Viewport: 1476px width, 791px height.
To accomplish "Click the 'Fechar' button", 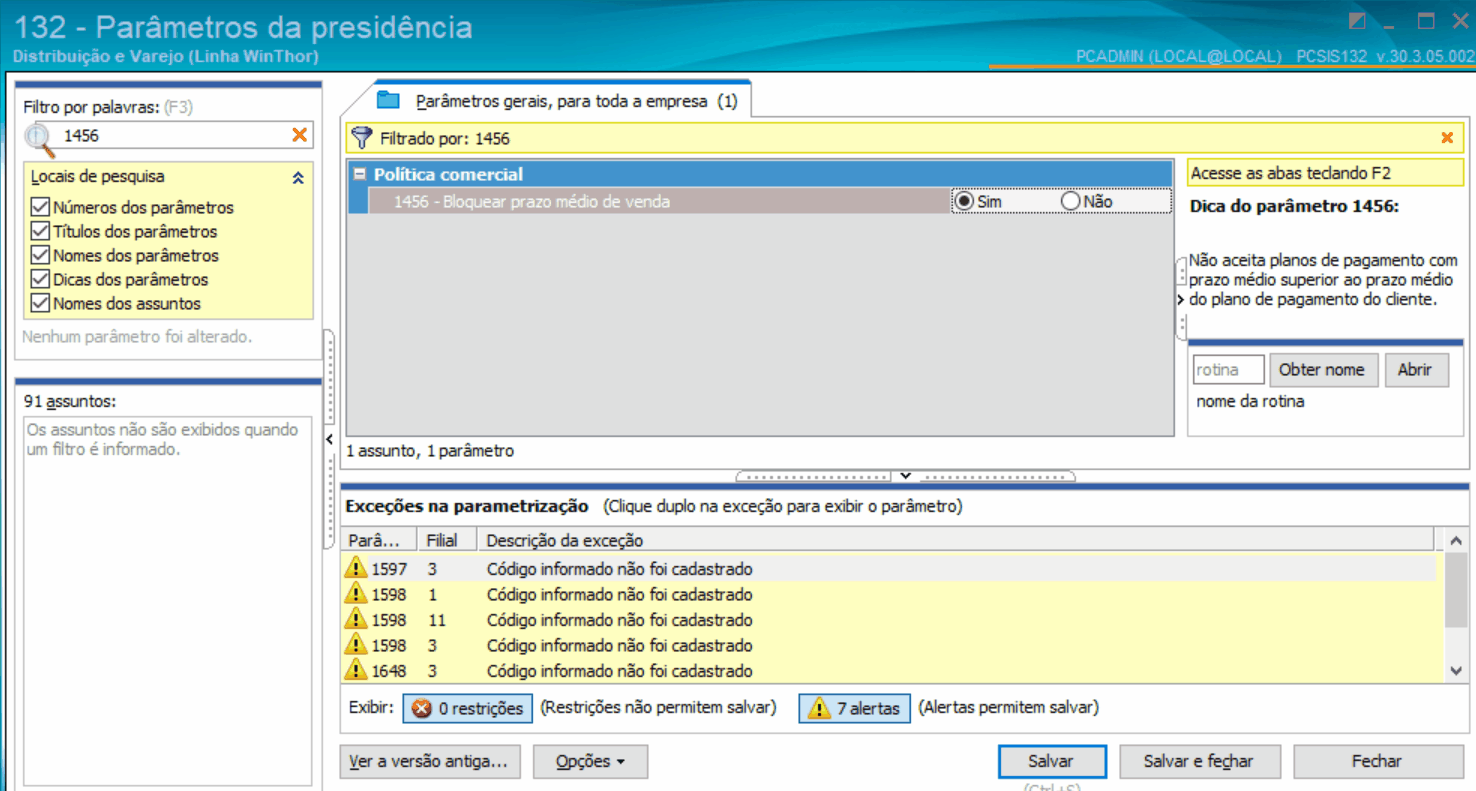I will [1377, 762].
